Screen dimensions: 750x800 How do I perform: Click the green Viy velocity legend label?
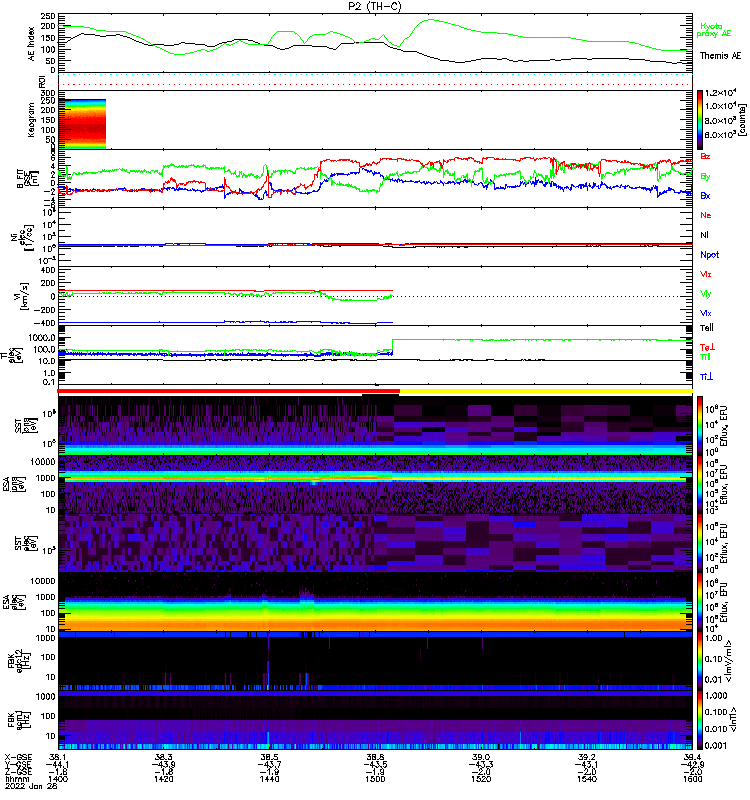tap(706, 293)
